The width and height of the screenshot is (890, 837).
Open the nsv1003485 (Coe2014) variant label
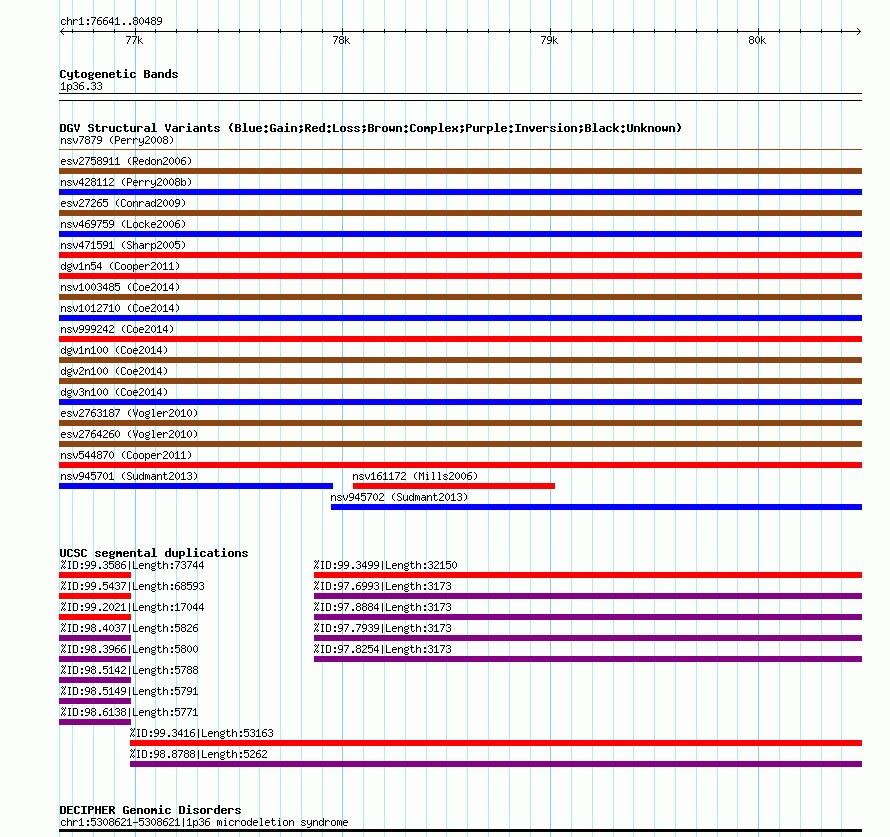(120, 287)
